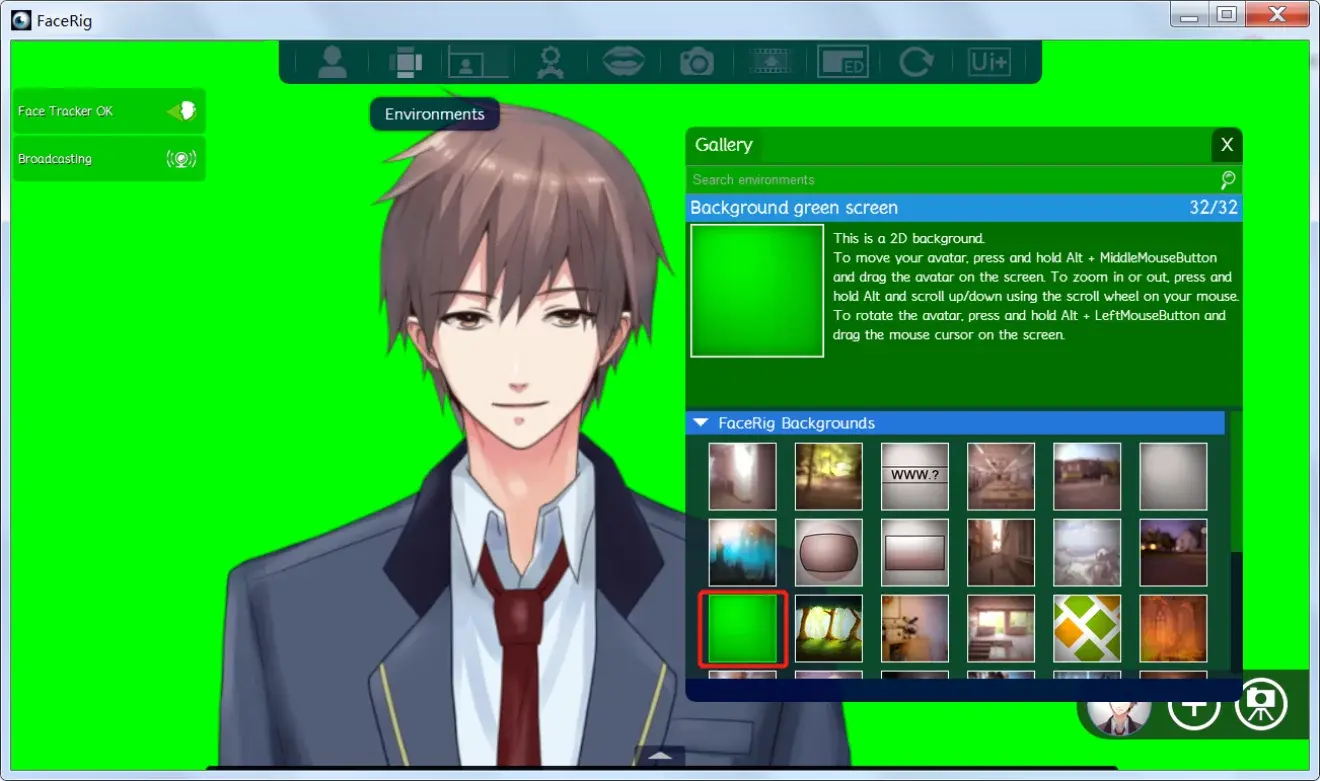Viewport: 1320px width, 781px height.
Task: Select the laboratory microscope room thumbnail
Action: click(x=915, y=629)
